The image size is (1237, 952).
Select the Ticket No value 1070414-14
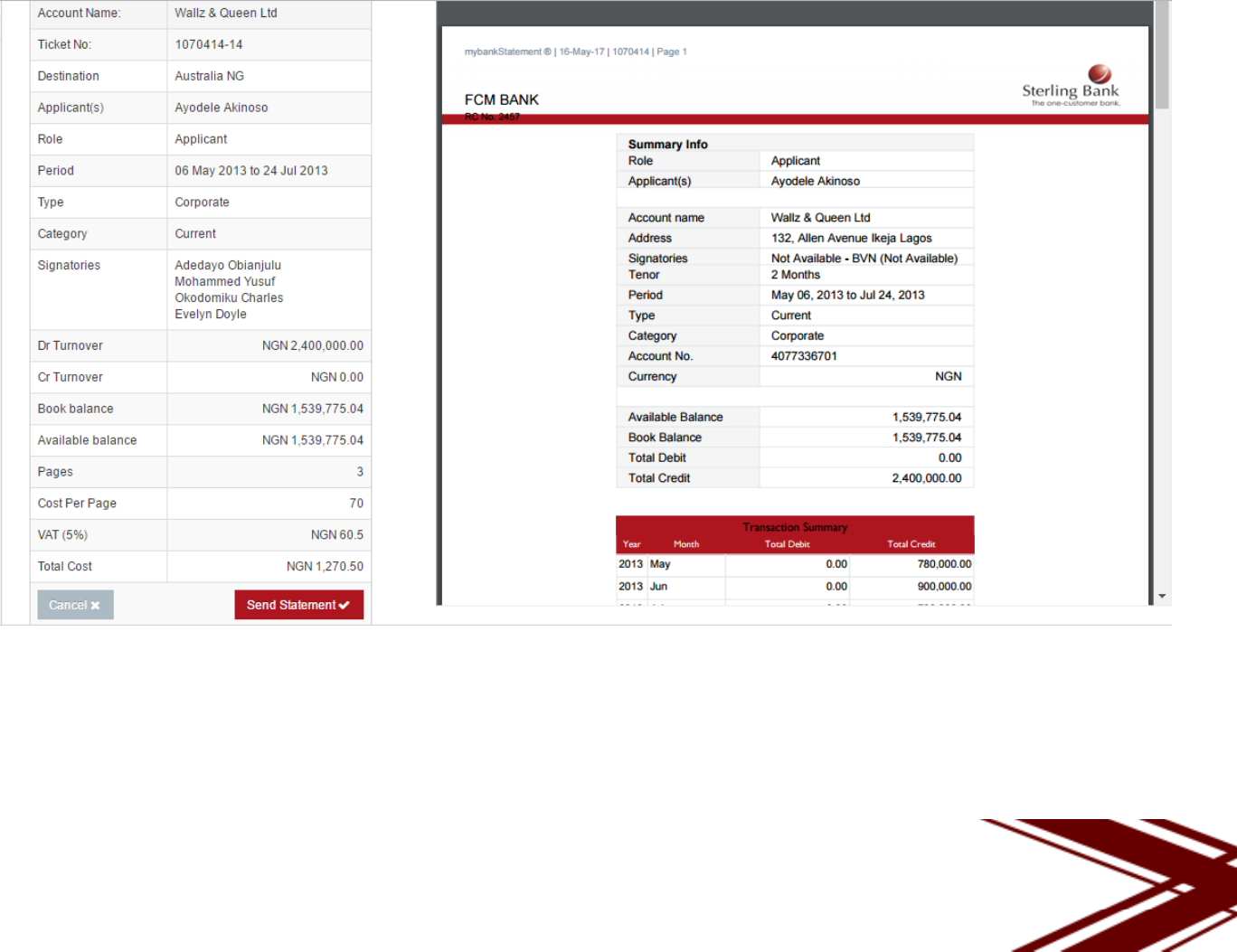pos(209,44)
